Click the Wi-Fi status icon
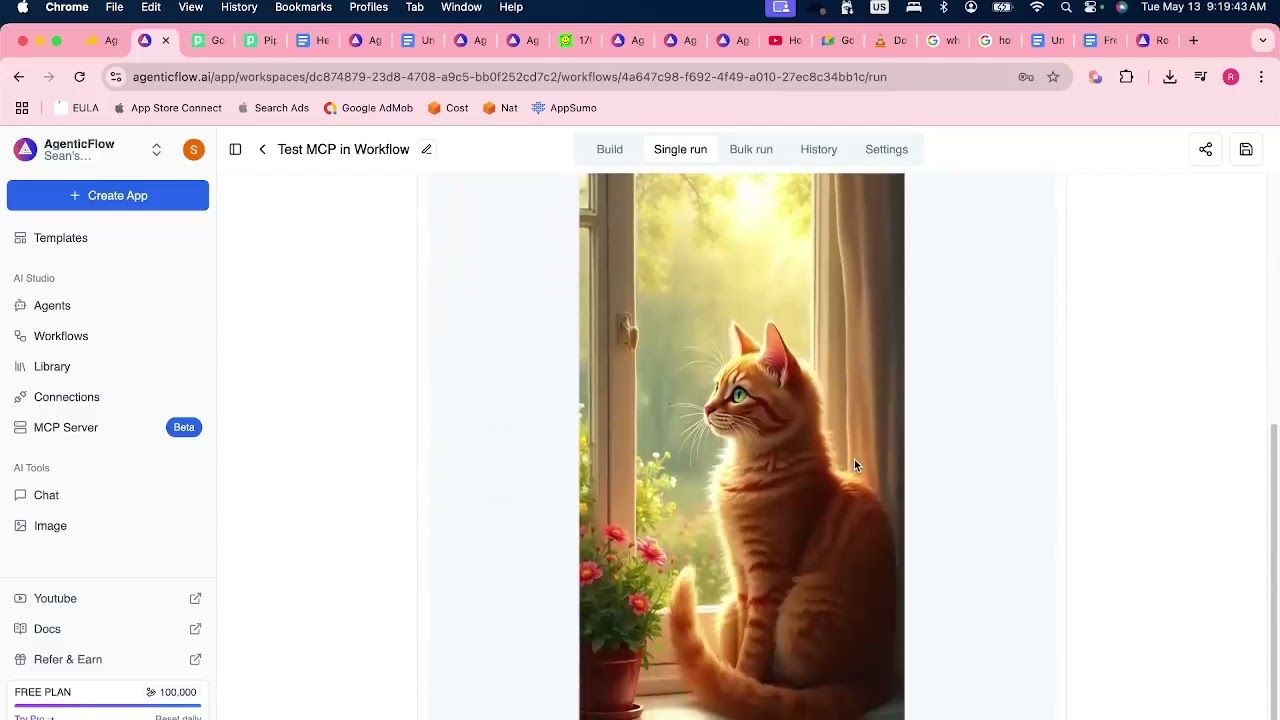Screen dimensions: 1280x720 pyautogui.click(x=1037, y=7)
